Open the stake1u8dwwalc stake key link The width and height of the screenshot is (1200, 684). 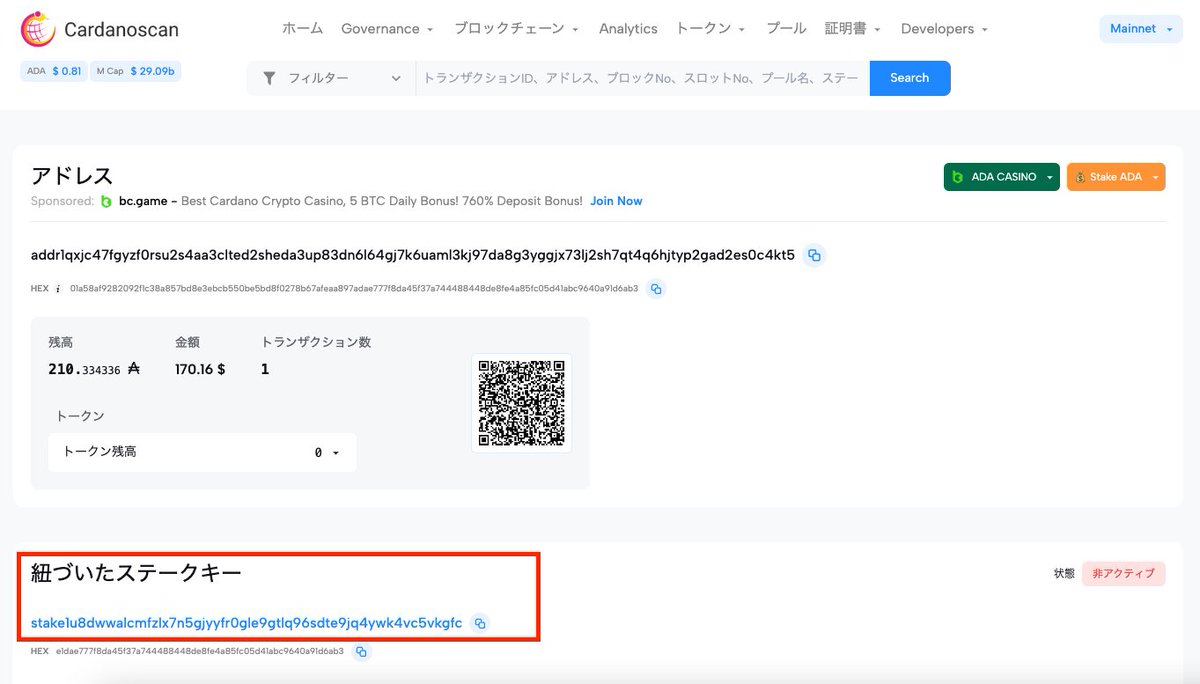click(x=246, y=623)
